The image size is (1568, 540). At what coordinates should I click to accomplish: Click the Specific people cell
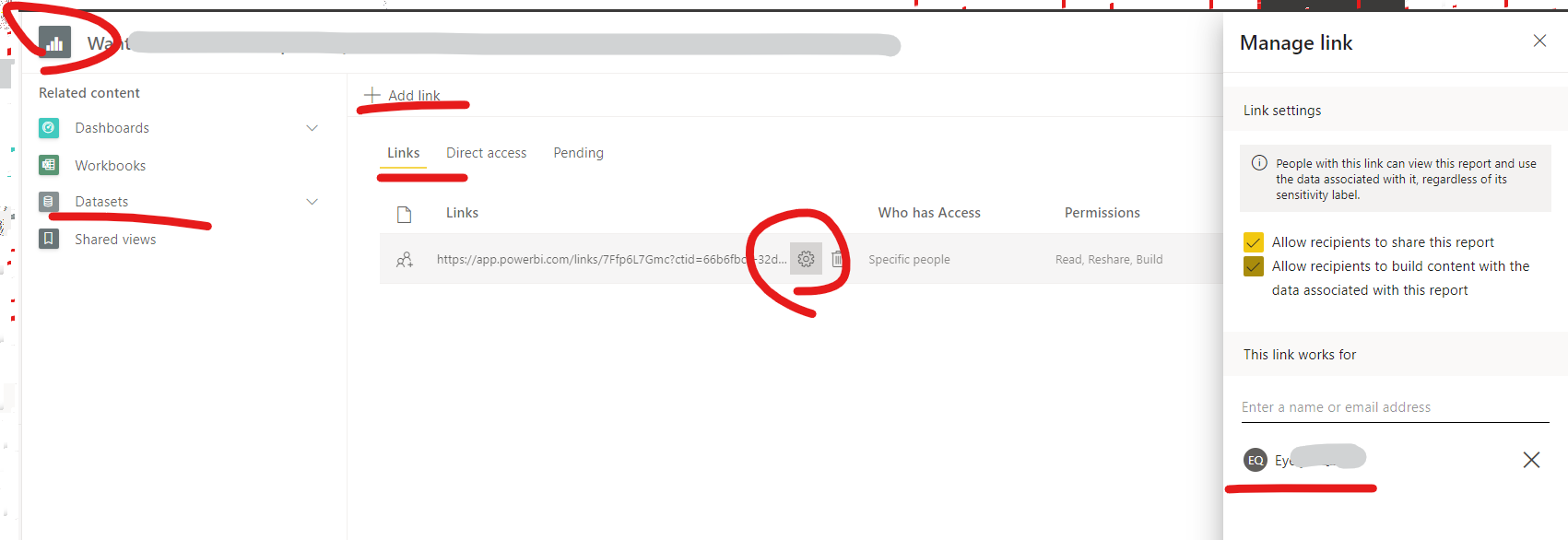tap(909, 260)
